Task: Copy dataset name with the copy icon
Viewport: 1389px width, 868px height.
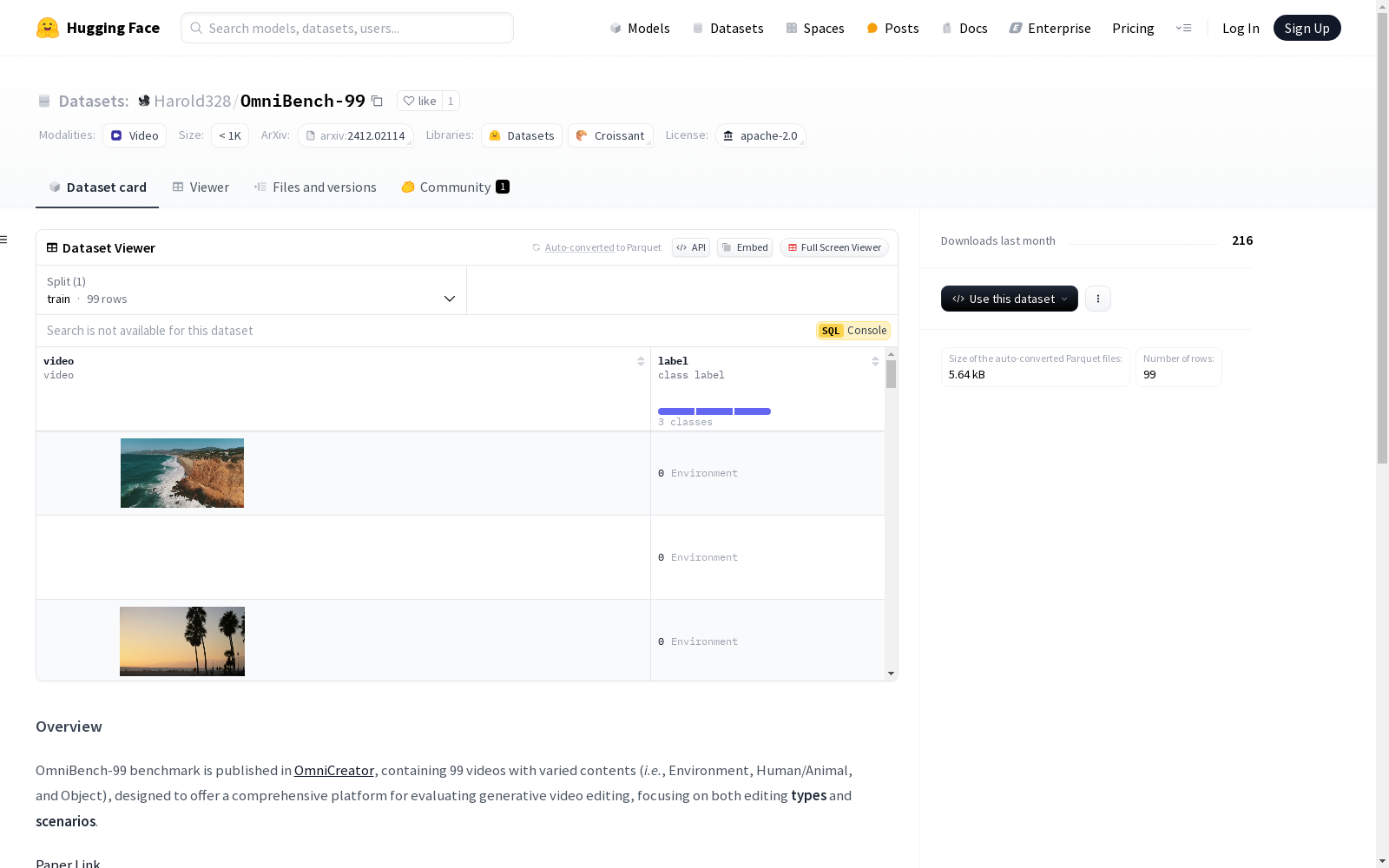Action: (377, 101)
